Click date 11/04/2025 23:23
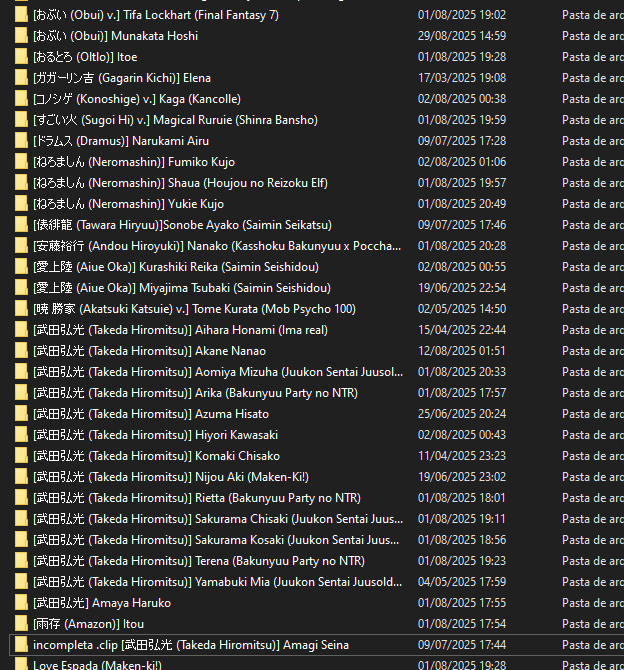This screenshot has height=670, width=624. [462, 456]
